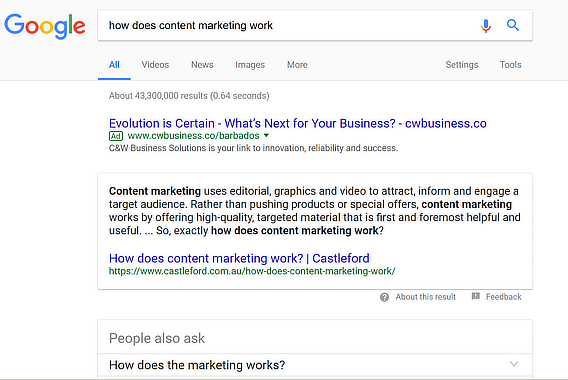Select the All tab
This screenshot has height=380, width=568.
(x=114, y=65)
